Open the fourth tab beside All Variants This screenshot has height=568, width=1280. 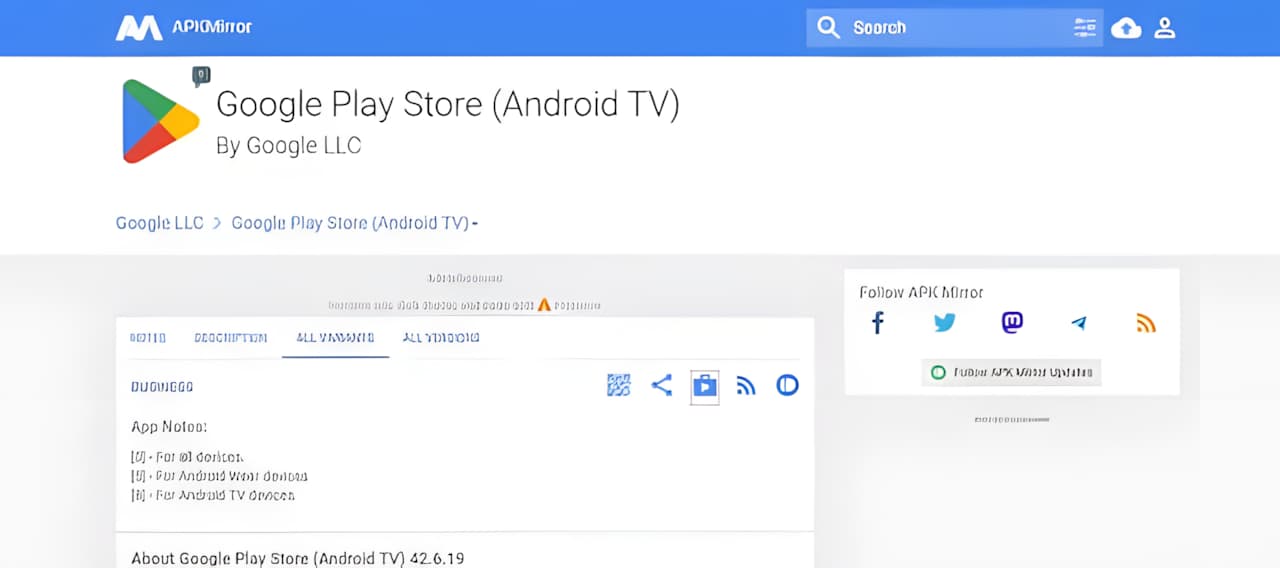coord(441,338)
